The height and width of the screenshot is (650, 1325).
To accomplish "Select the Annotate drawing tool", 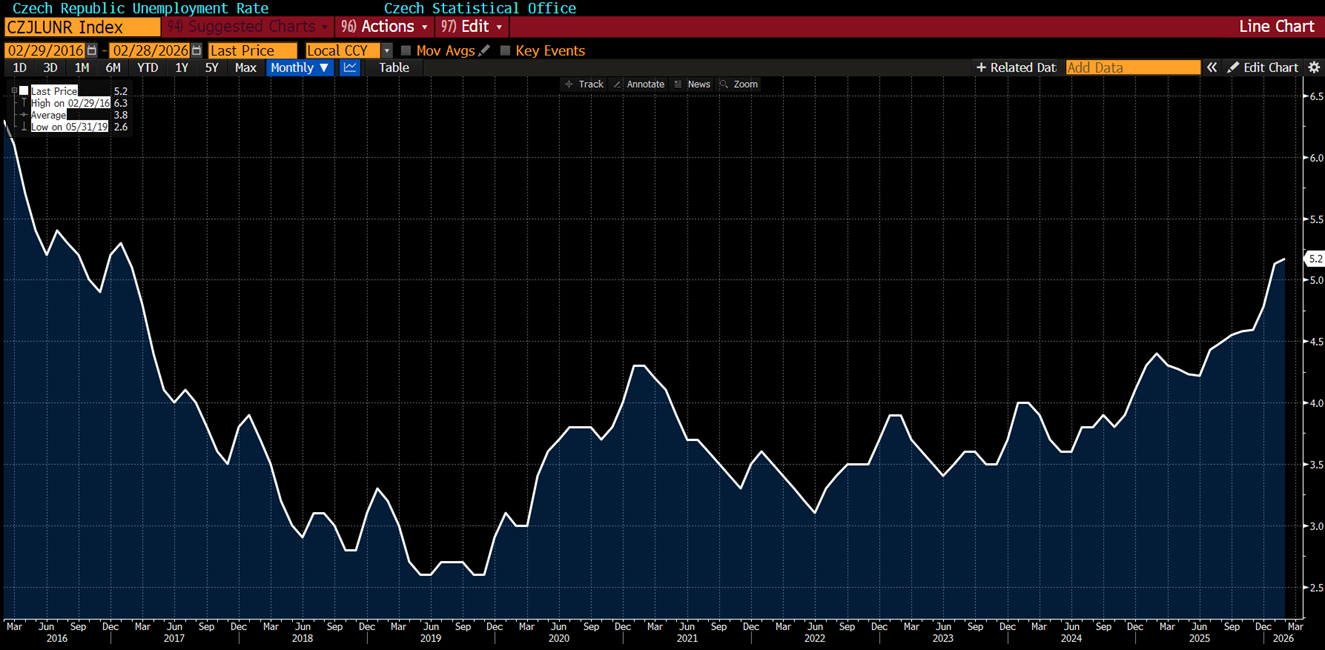I will click(x=638, y=84).
